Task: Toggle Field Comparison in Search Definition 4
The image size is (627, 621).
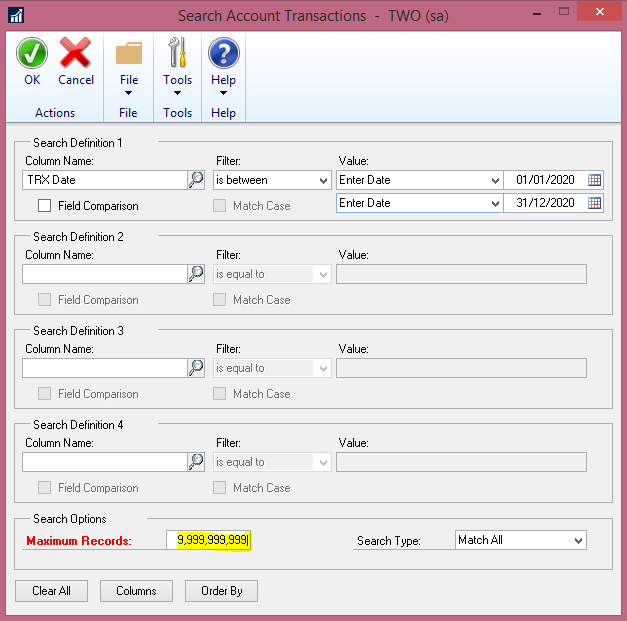Action: click(x=44, y=488)
